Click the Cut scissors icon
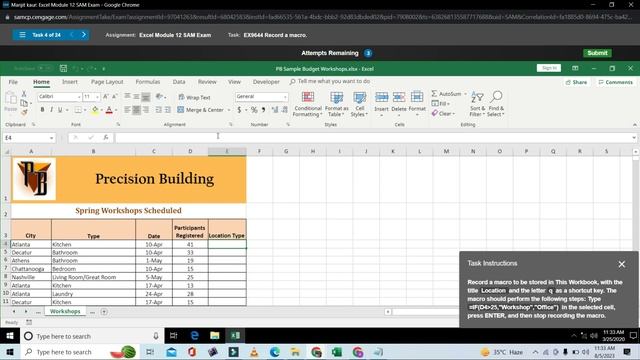Image resolution: width=640 pixels, height=360 pixels. point(24,94)
